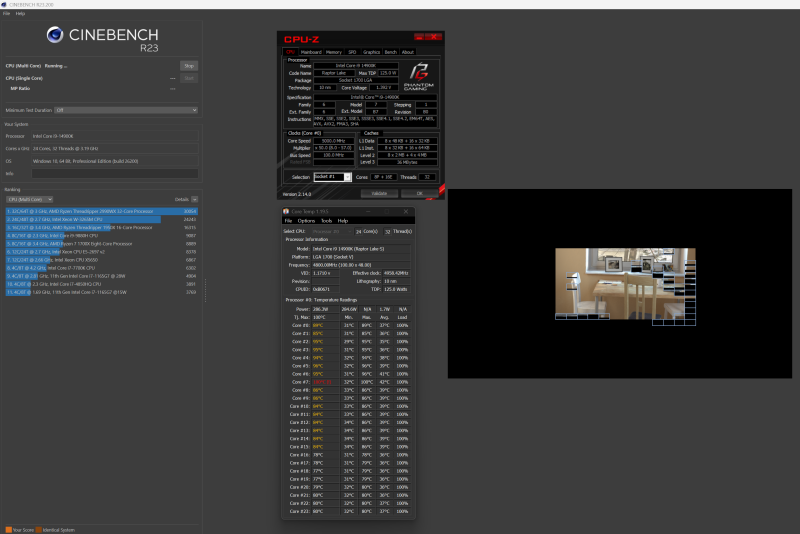Expand the ranking Details dropdown

[194, 199]
